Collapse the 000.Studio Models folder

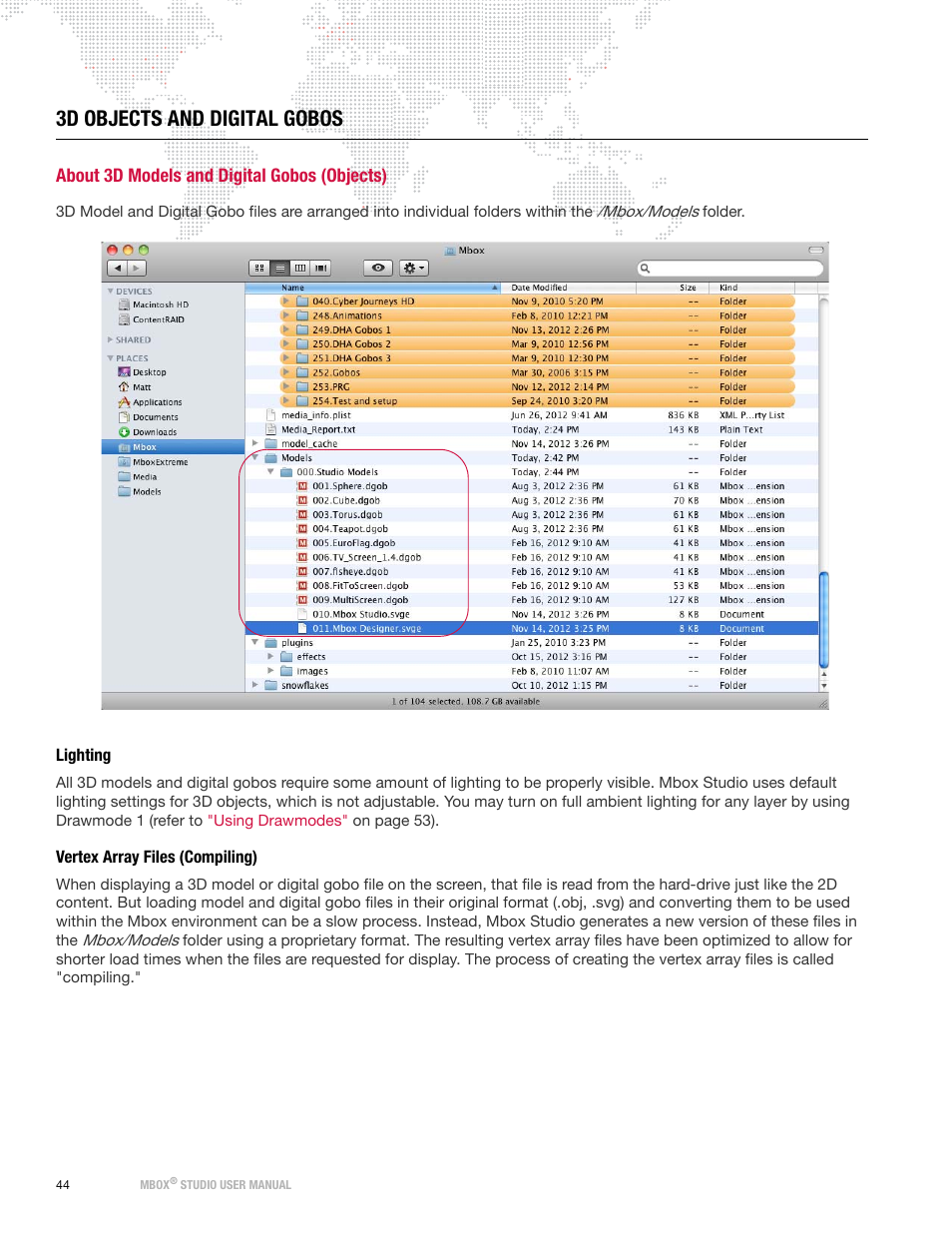coord(270,472)
